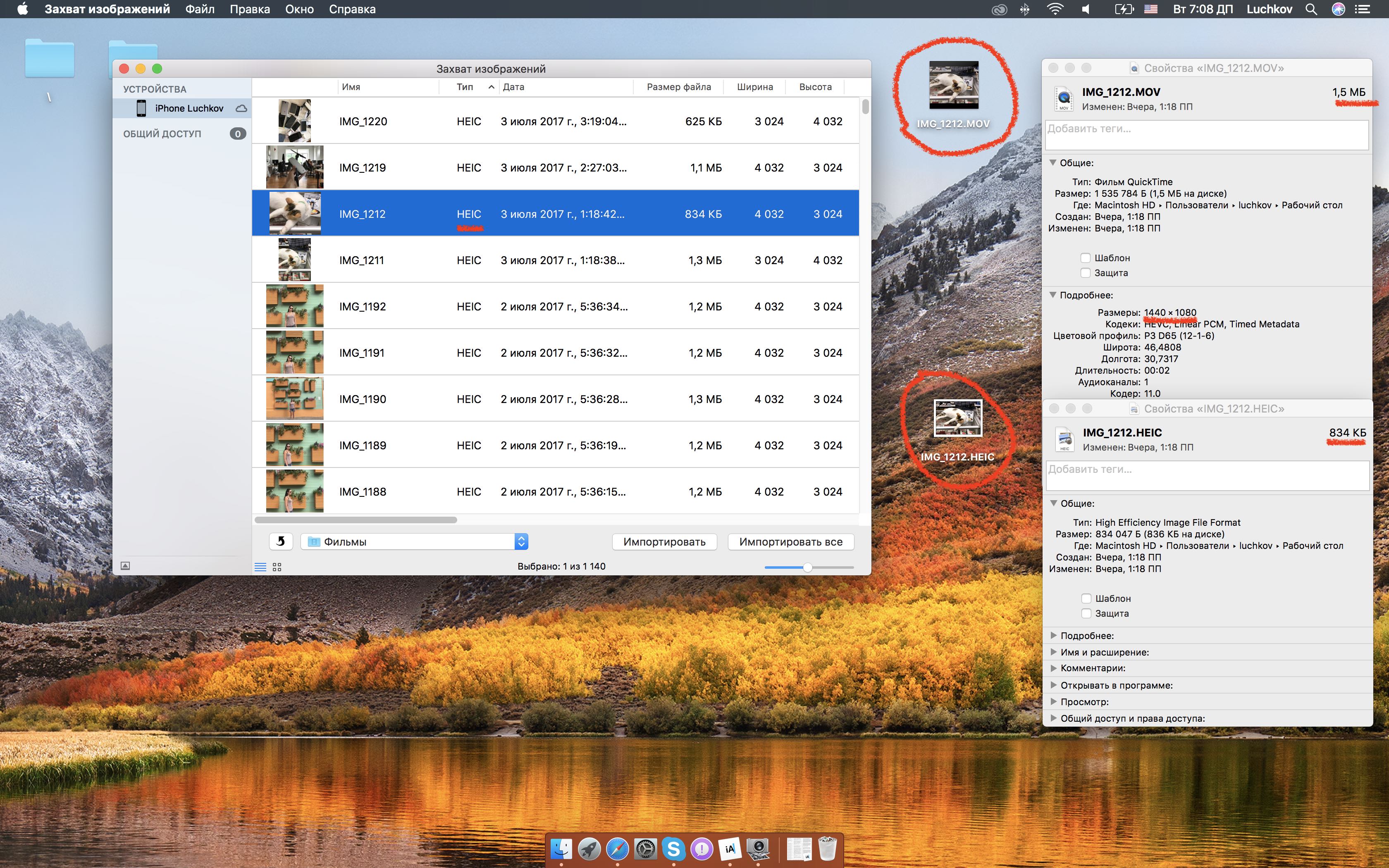1389x868 pixels.
Task: Switch to icon grid view
Action: point(277,567)
